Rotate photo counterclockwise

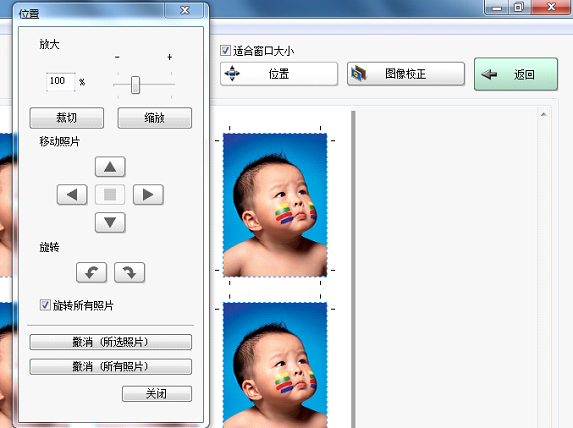tap(91, 272)
